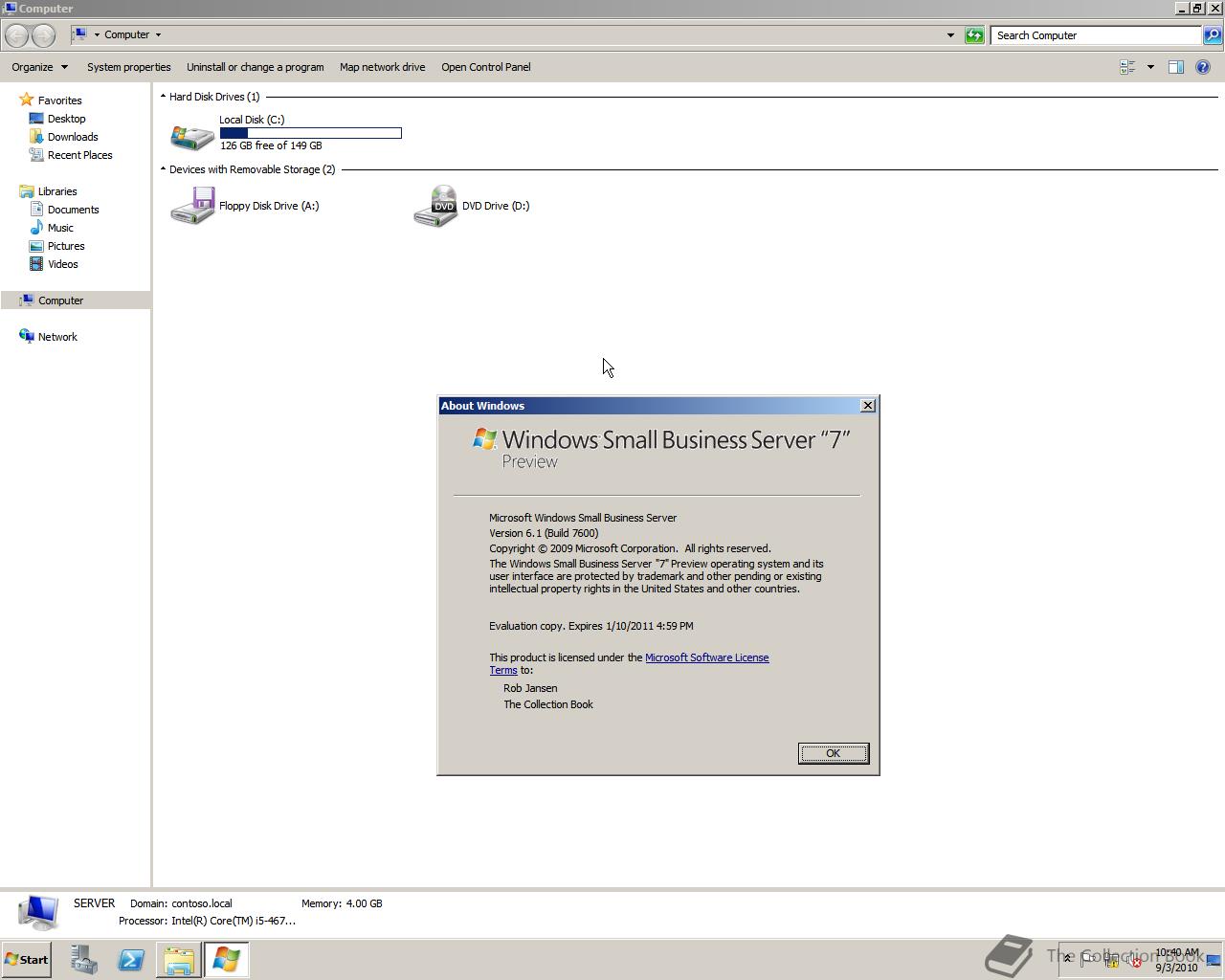Select the Floppy Disk Drive (A:) icon
1225x980 pixels.
click(x=192, y=206)
